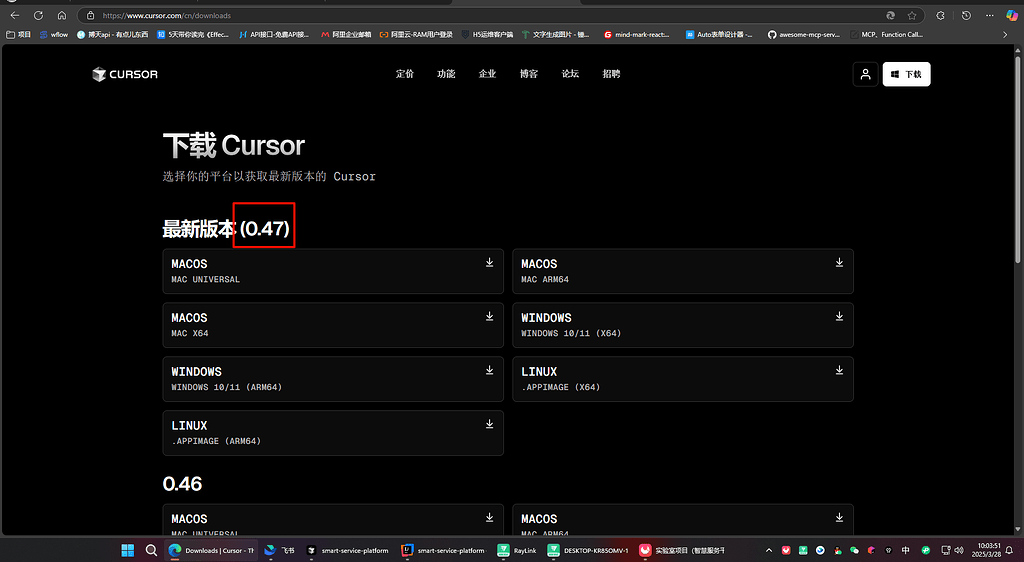
Task: Add this page to favorites star
Action: click(x=912, y=15)
